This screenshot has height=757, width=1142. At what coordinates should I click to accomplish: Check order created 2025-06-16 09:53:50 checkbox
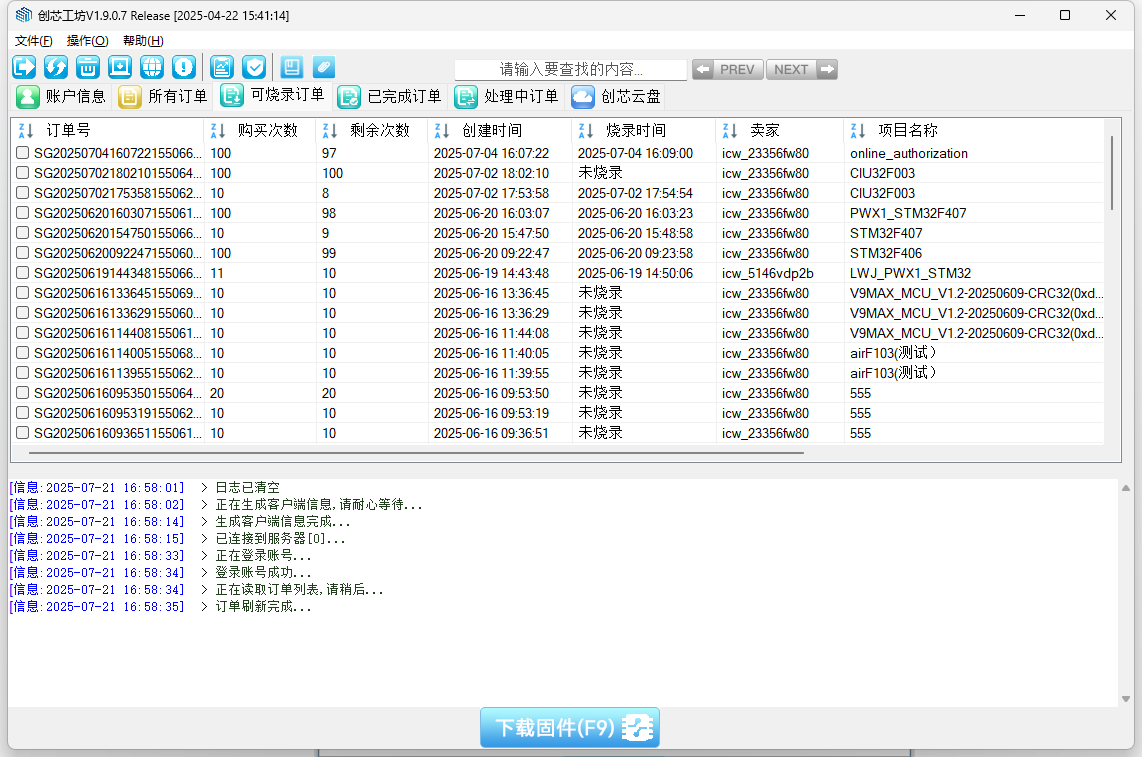23,393
